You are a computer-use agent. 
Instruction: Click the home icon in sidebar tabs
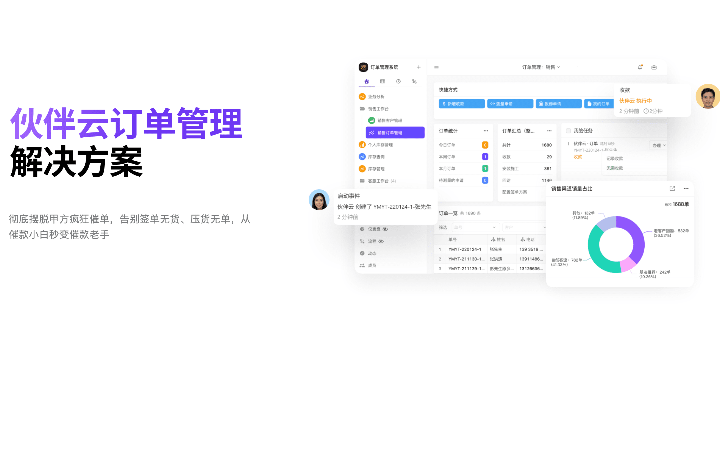367,80
